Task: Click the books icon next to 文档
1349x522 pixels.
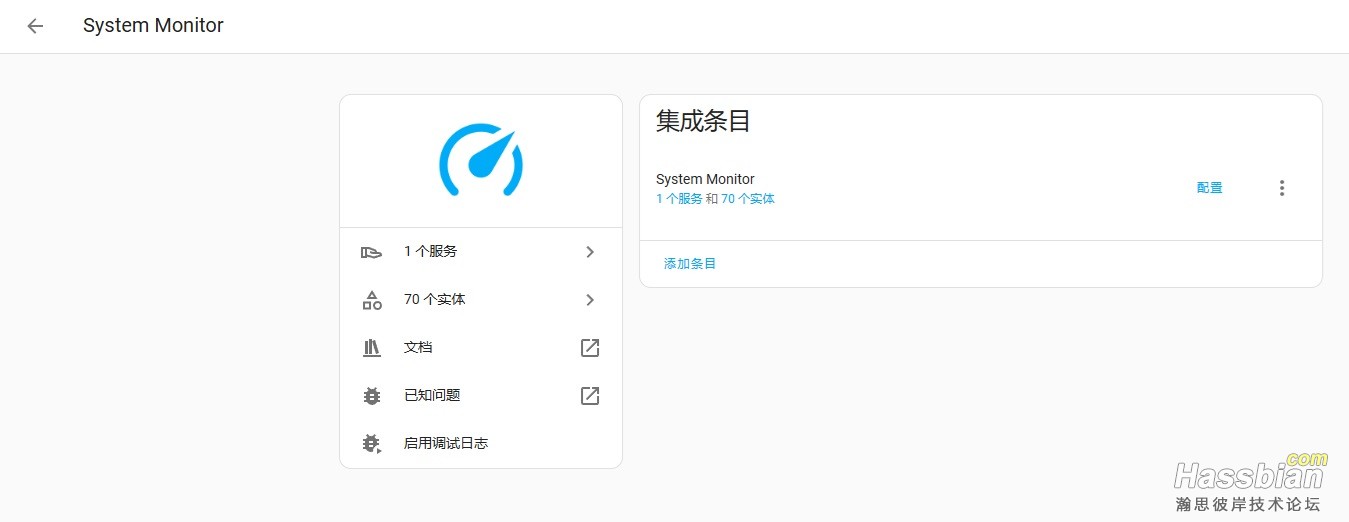Action: point(371,348)
